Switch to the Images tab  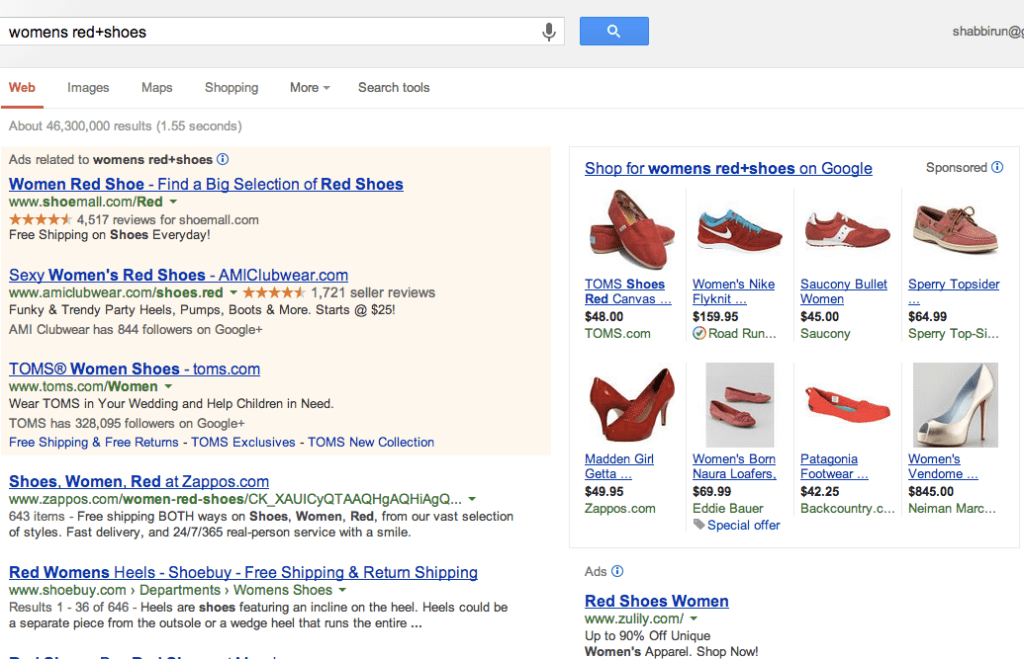click(x=88, y=88)
